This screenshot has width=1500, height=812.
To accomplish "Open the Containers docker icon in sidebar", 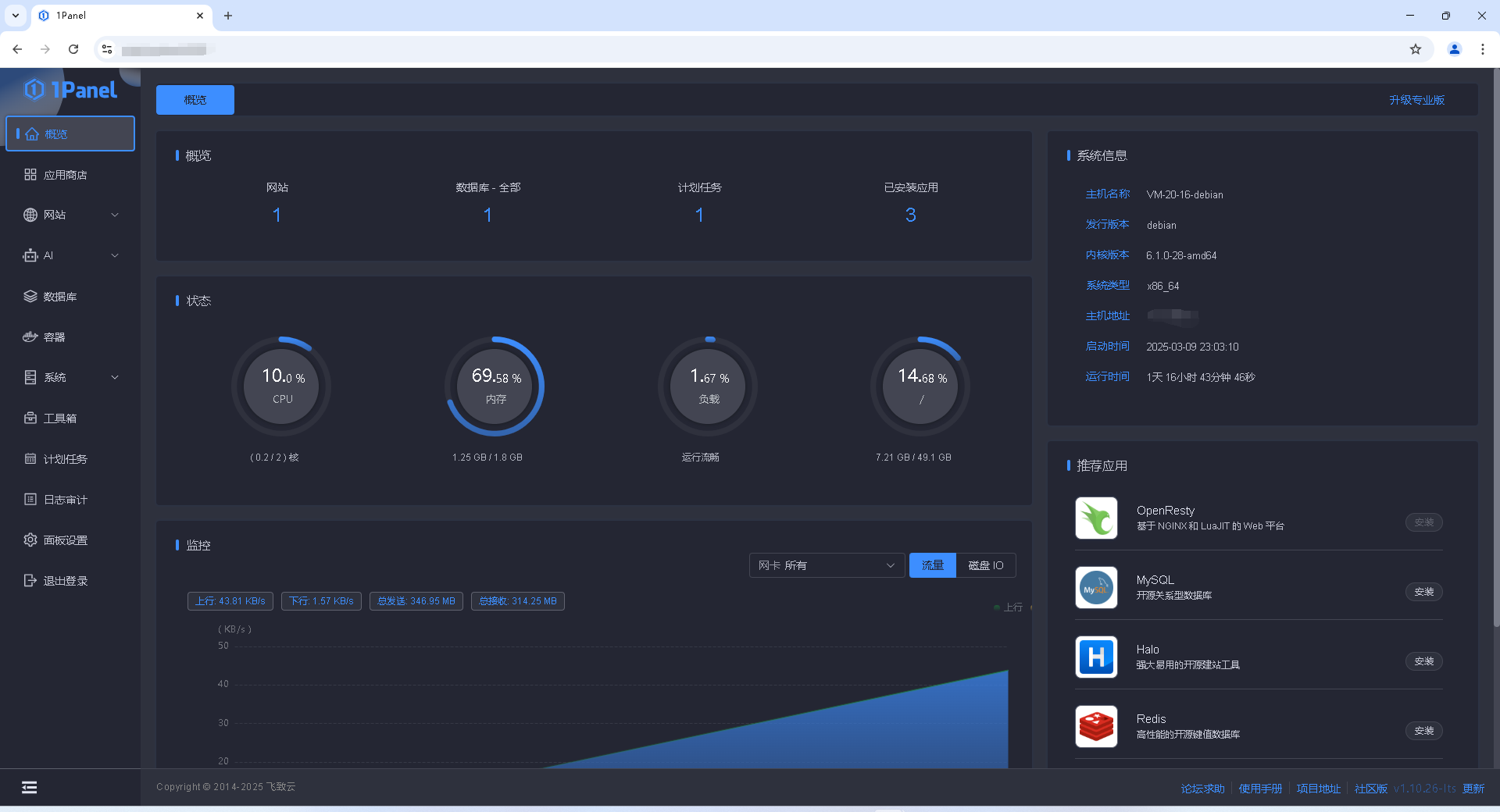I will pyautogui.click(x=30, y=337).
